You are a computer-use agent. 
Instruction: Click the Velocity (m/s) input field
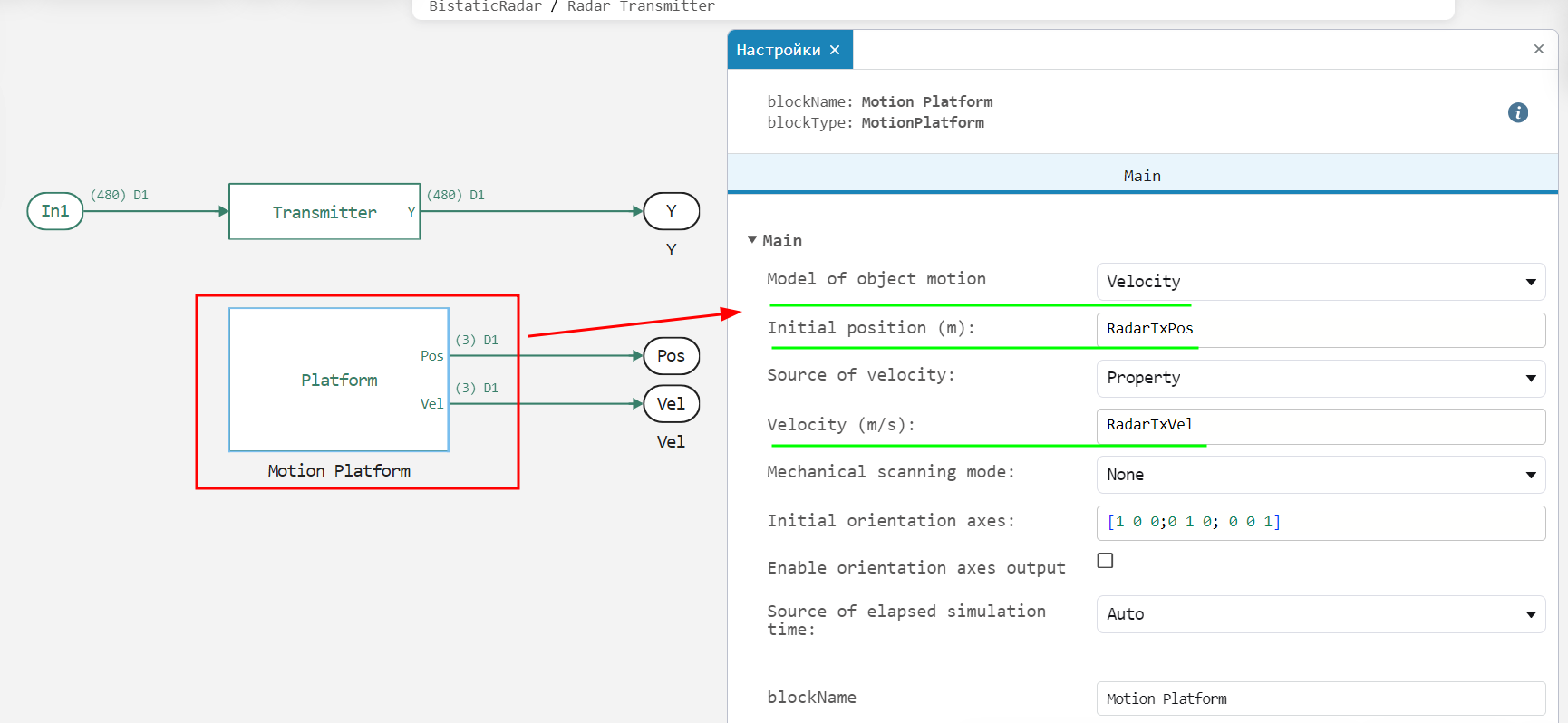pyautogui.click(x=1320, y=425)
